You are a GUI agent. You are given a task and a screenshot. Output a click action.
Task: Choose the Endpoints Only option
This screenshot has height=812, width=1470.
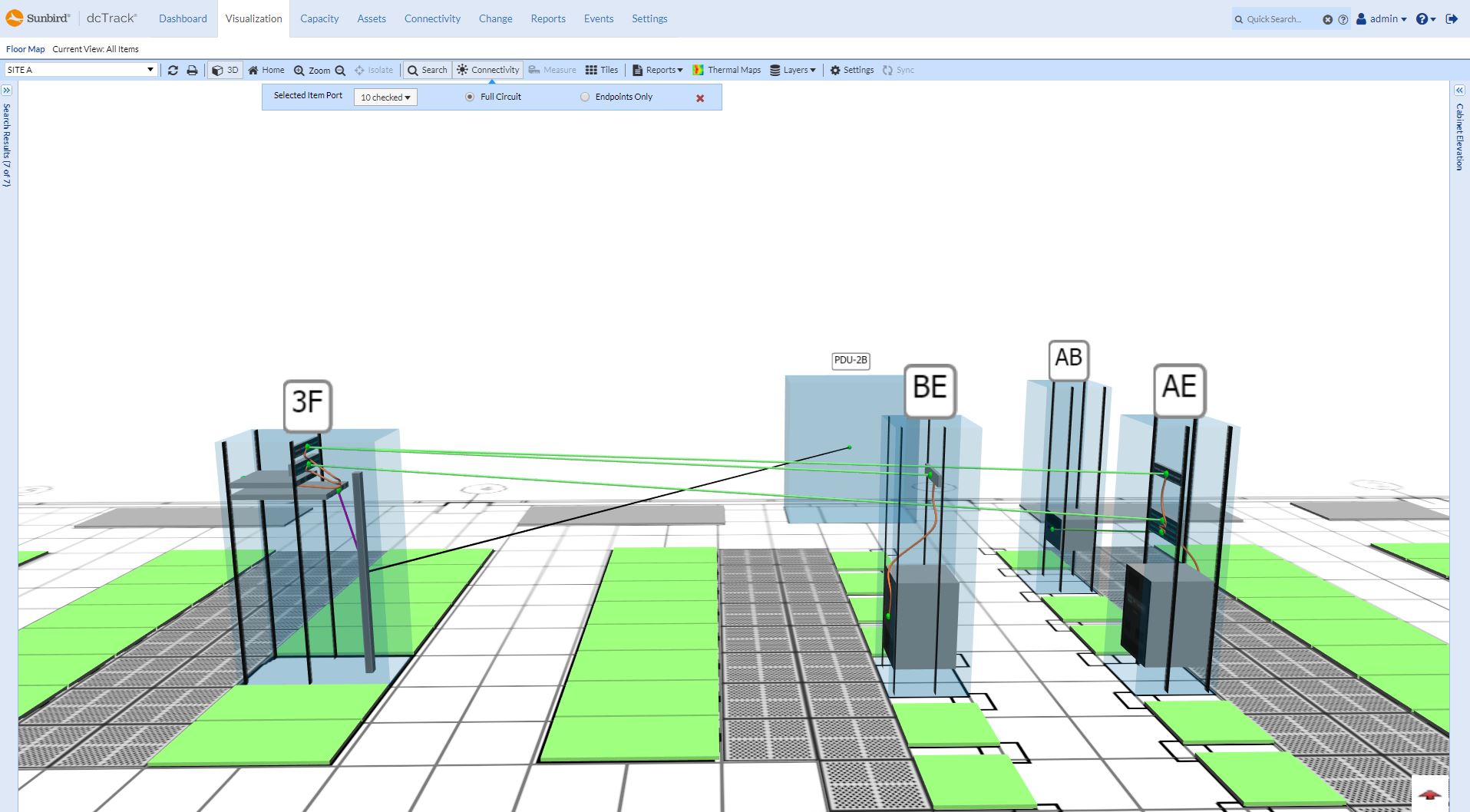[584, 97]
